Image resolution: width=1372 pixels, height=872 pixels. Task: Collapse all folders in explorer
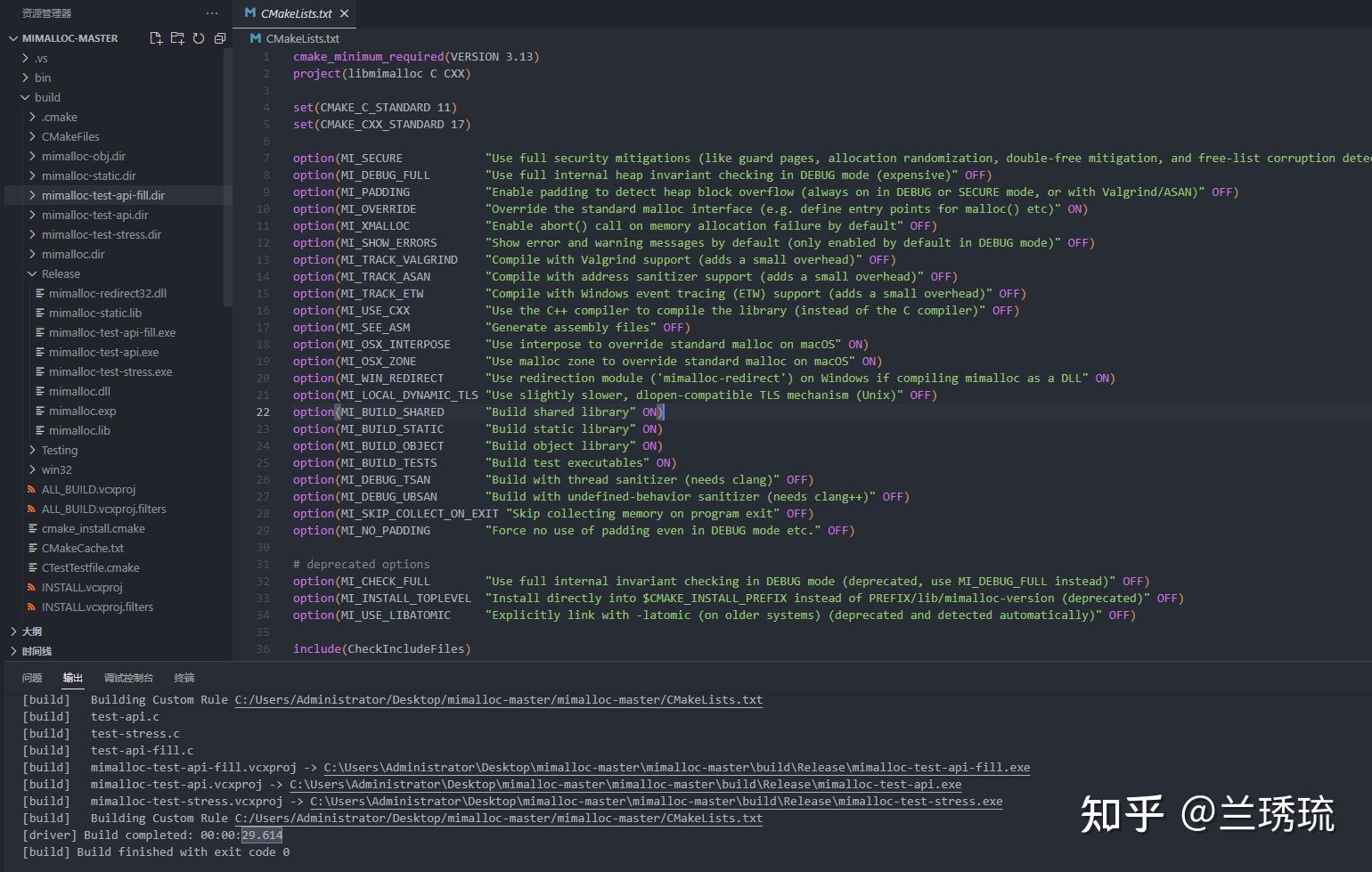click(220, 38)
